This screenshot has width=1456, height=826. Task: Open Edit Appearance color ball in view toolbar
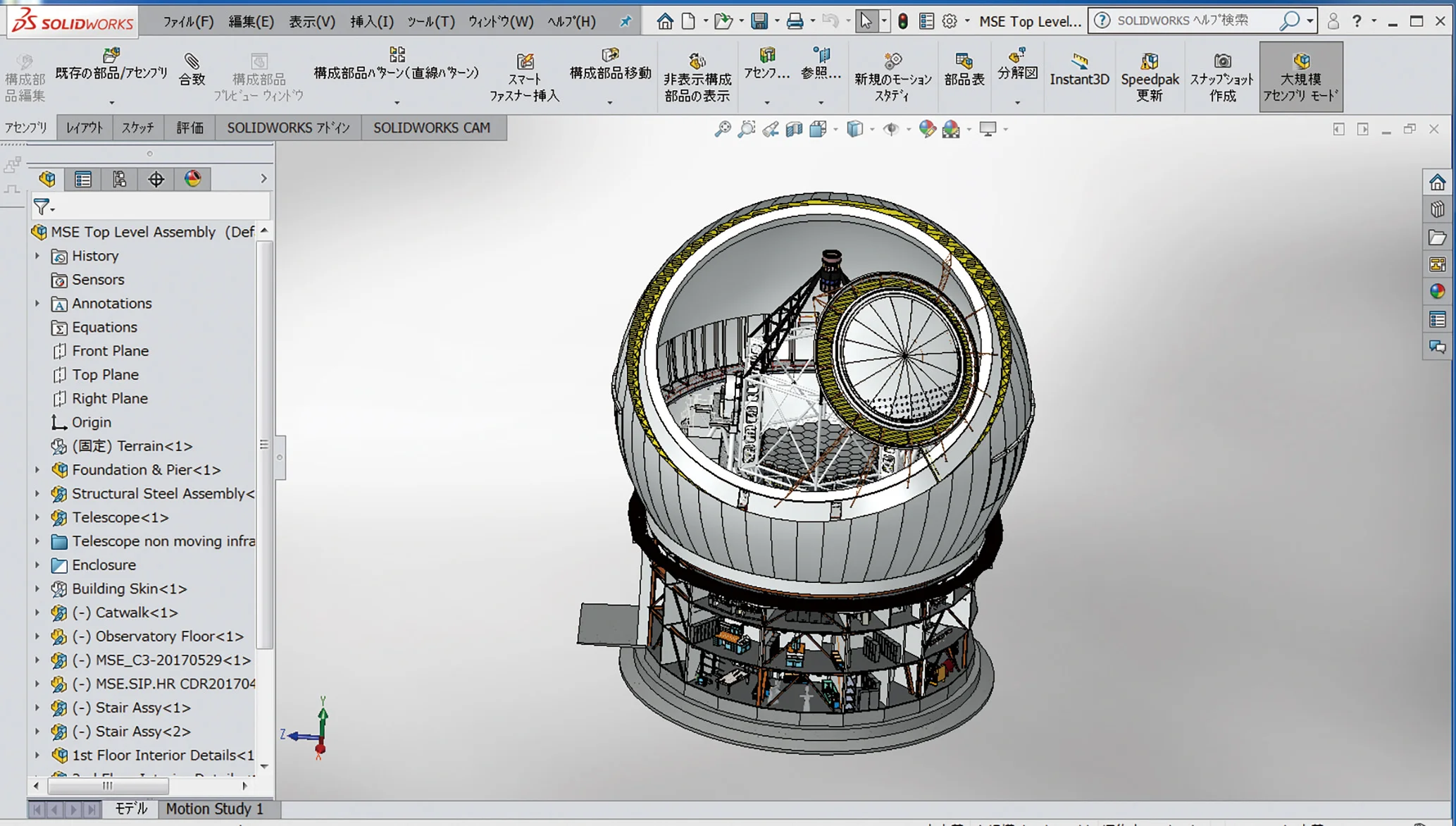click(927, 129)
